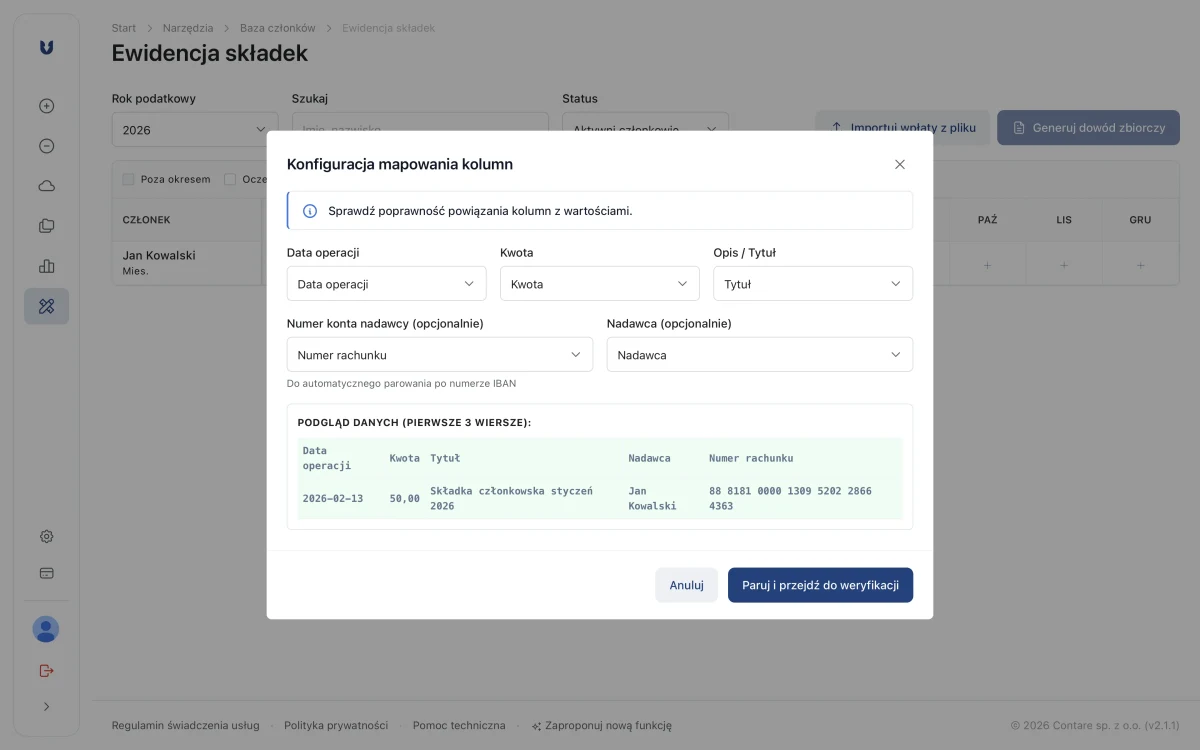Click the Anuluj button
Image resolution: width=1200 pixels, height=750 pixels.
[687, 585]
